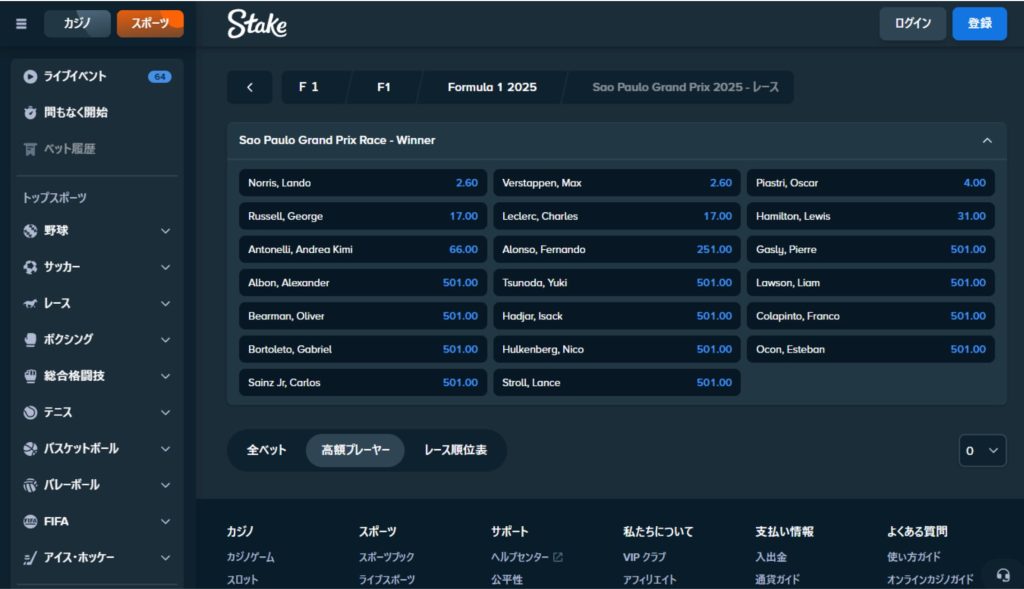Click the Stake logo

(257, 24)
